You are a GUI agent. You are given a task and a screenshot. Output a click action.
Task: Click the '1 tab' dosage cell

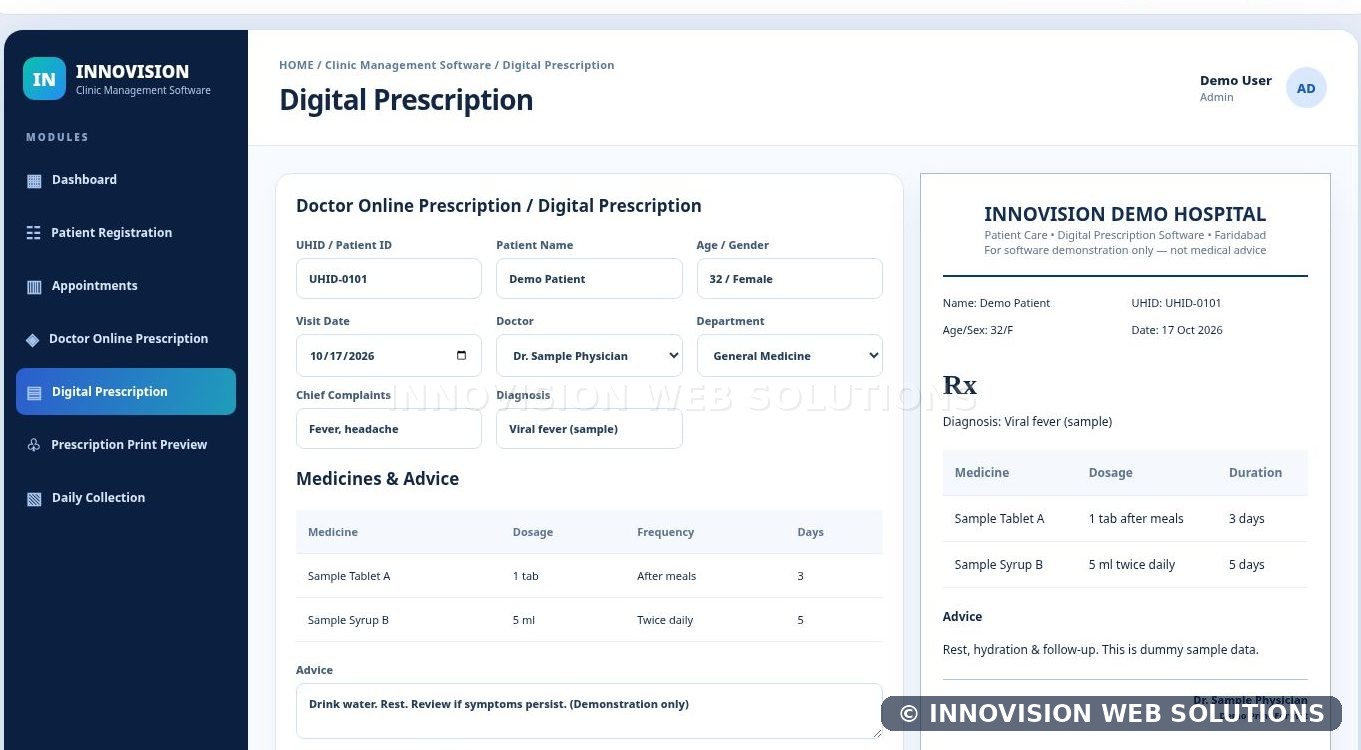526,576
